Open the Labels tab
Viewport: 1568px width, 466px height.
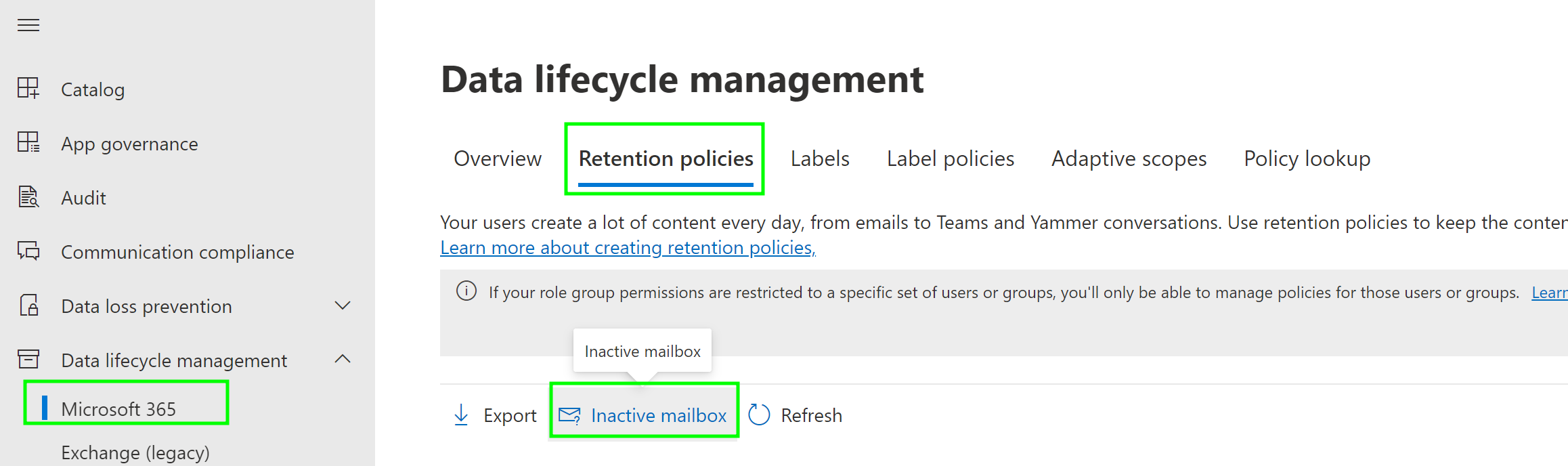(820, 158)
